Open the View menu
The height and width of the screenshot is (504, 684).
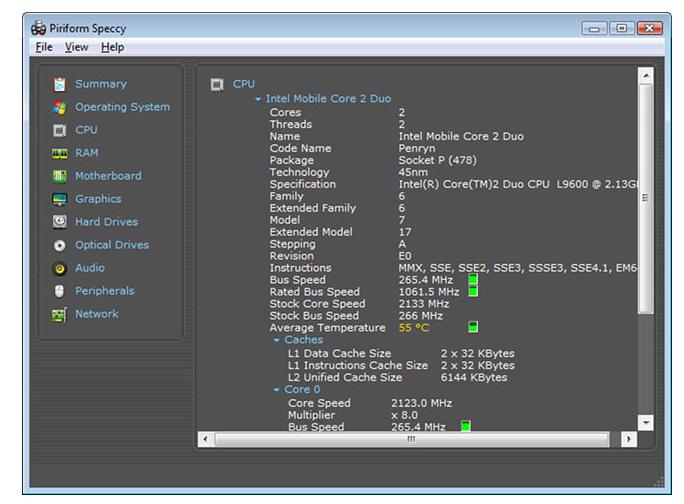click(77, 47)
